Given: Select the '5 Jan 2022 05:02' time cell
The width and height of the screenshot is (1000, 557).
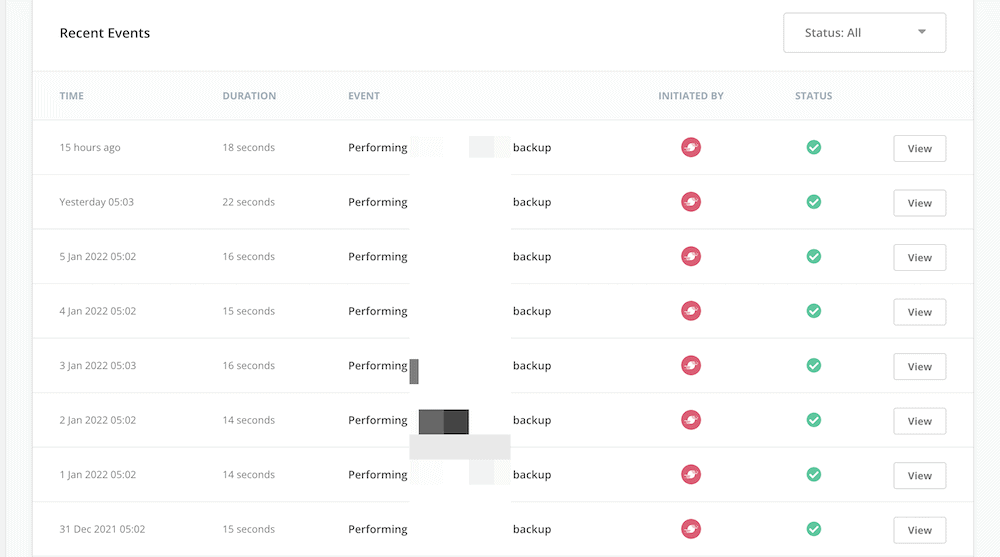Looking at the screenshot, I should [98, 256].
